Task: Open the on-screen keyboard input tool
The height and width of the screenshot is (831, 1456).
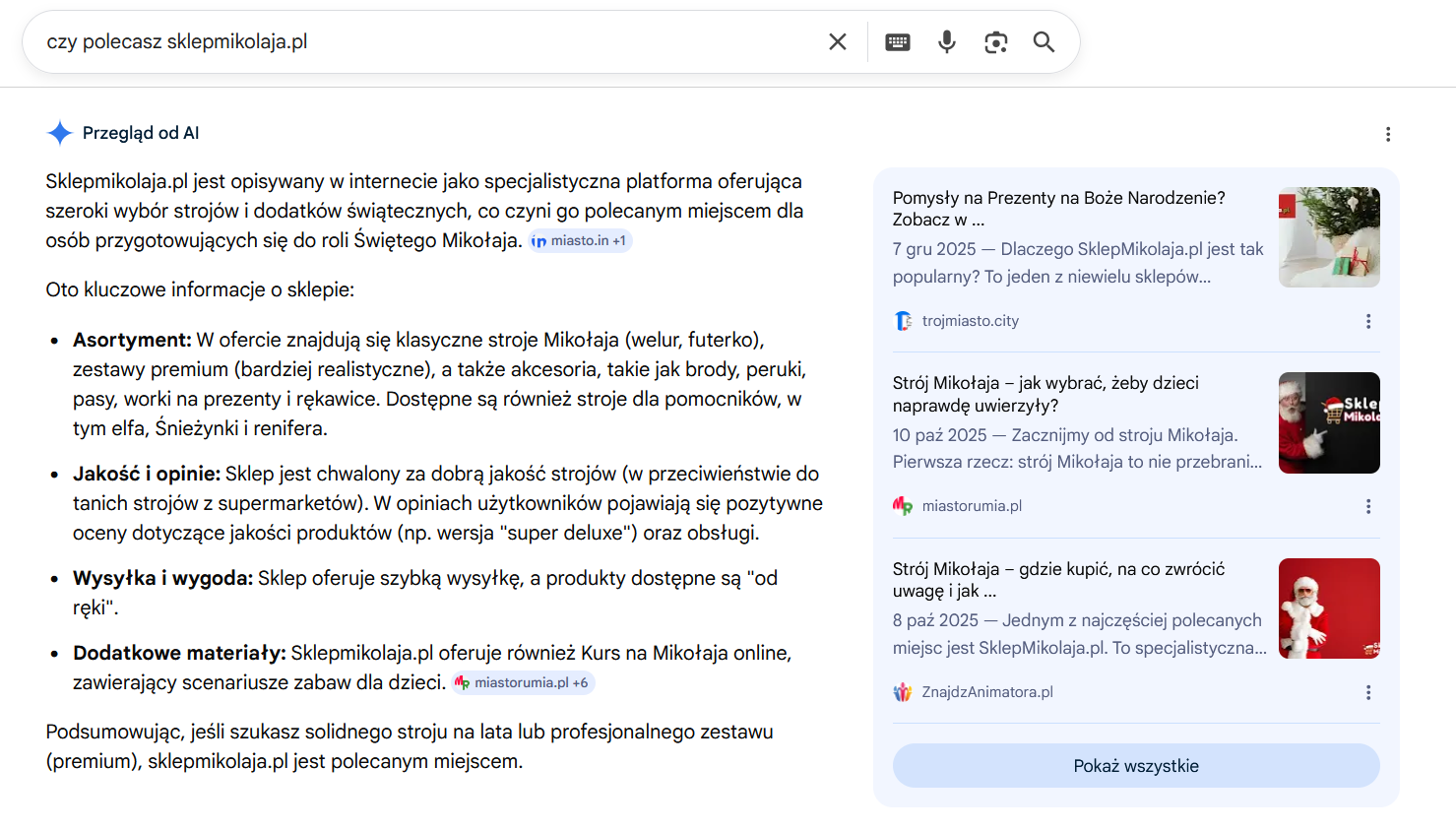Action: coord(898,41)
